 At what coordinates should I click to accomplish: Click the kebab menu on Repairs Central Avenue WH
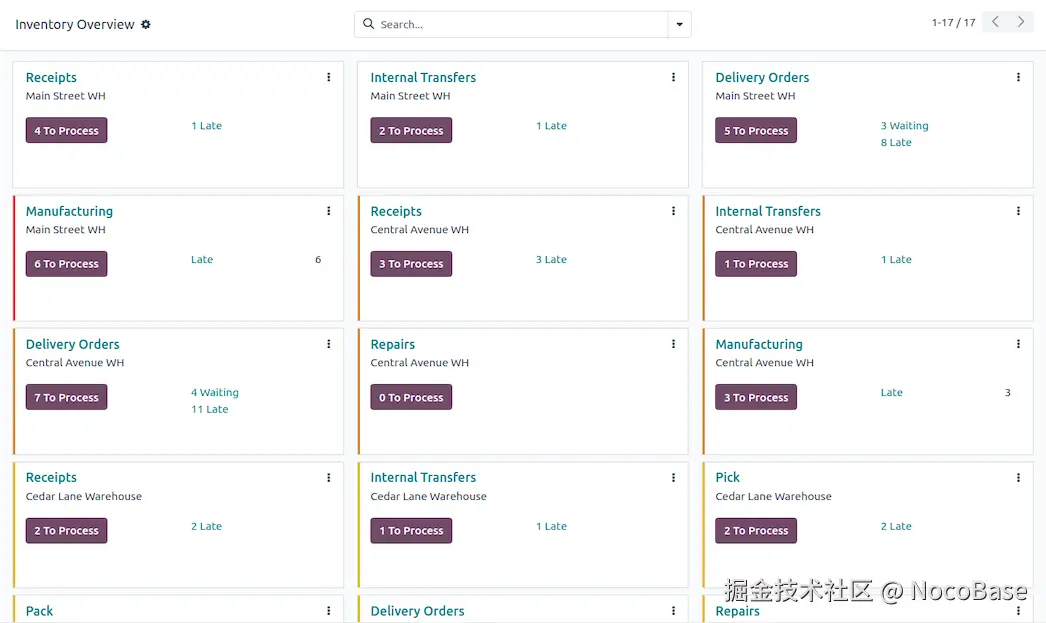point(673,344)
